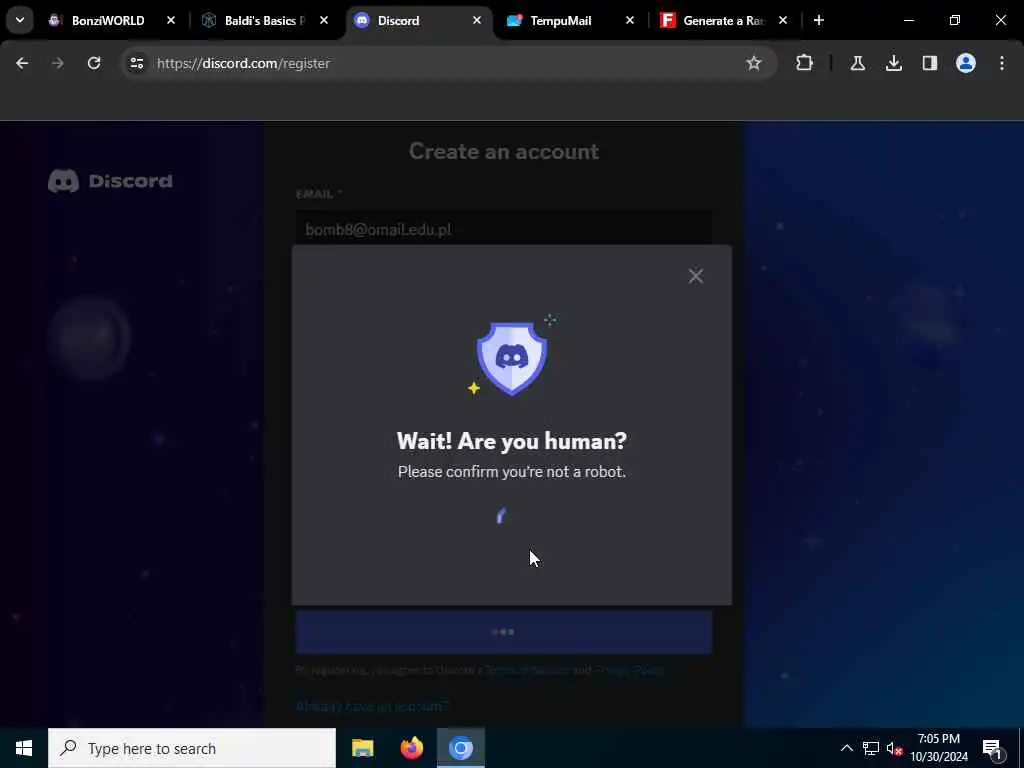Open File Explorer from taskbar
This screenshot has width=1024, height=768.
pyautogui.click(x=362, y=748)
